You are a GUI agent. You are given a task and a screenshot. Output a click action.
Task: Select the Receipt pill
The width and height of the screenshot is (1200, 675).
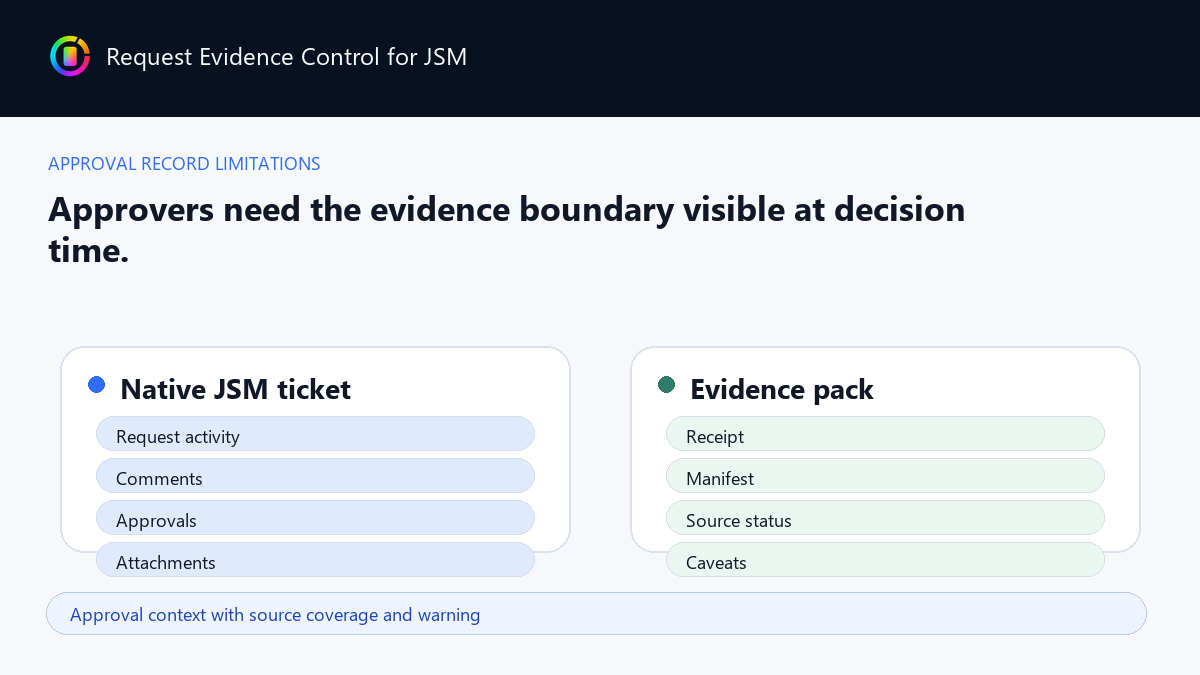click(885, 435)
